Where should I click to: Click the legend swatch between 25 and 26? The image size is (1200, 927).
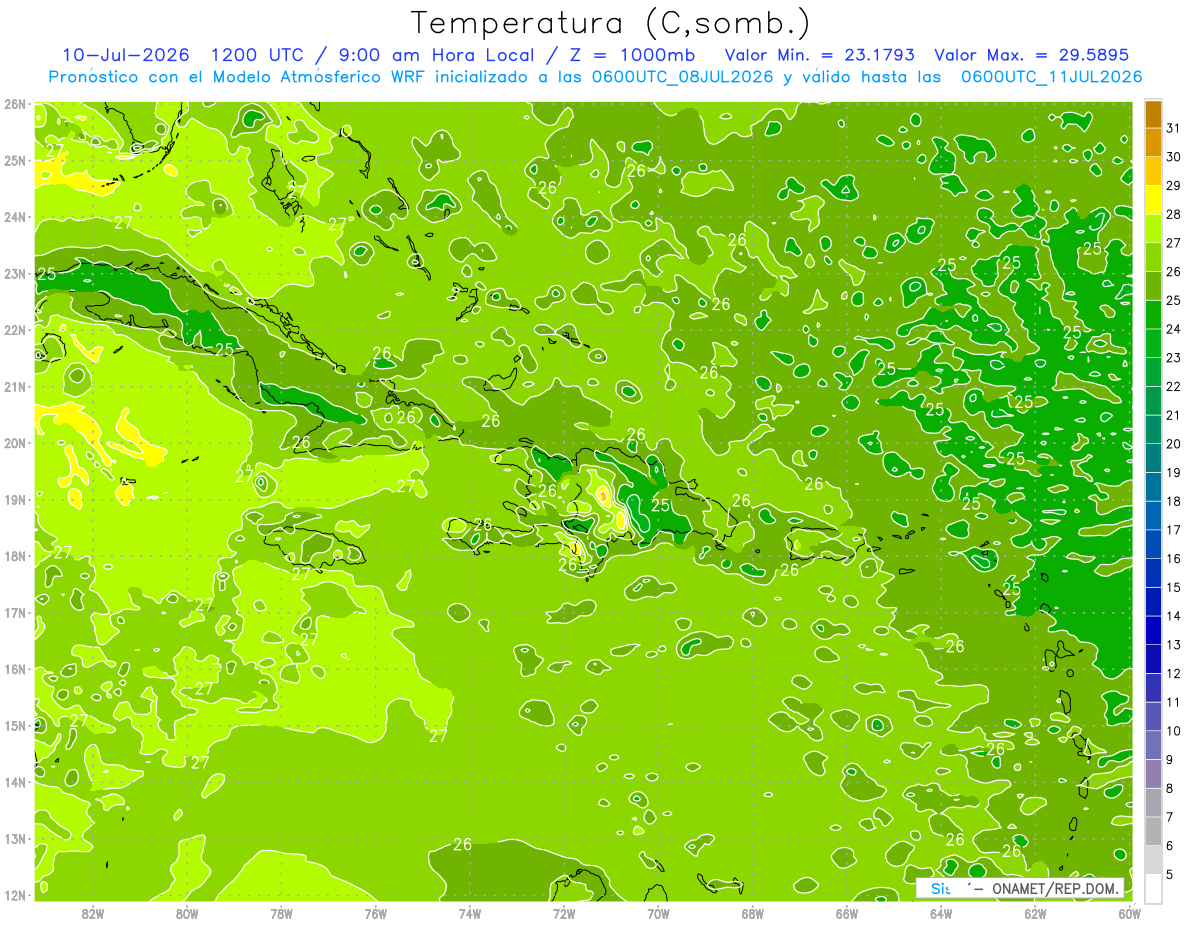1153,285
